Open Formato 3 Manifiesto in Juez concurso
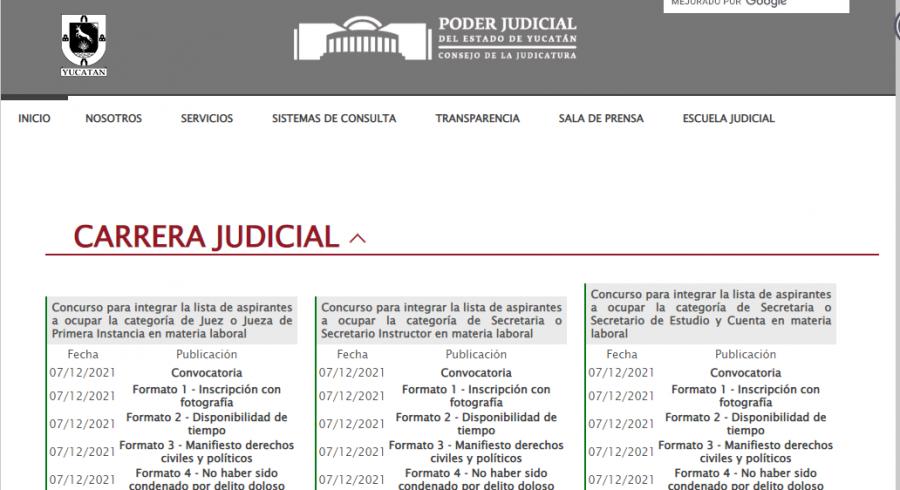 tap(207, 452)
